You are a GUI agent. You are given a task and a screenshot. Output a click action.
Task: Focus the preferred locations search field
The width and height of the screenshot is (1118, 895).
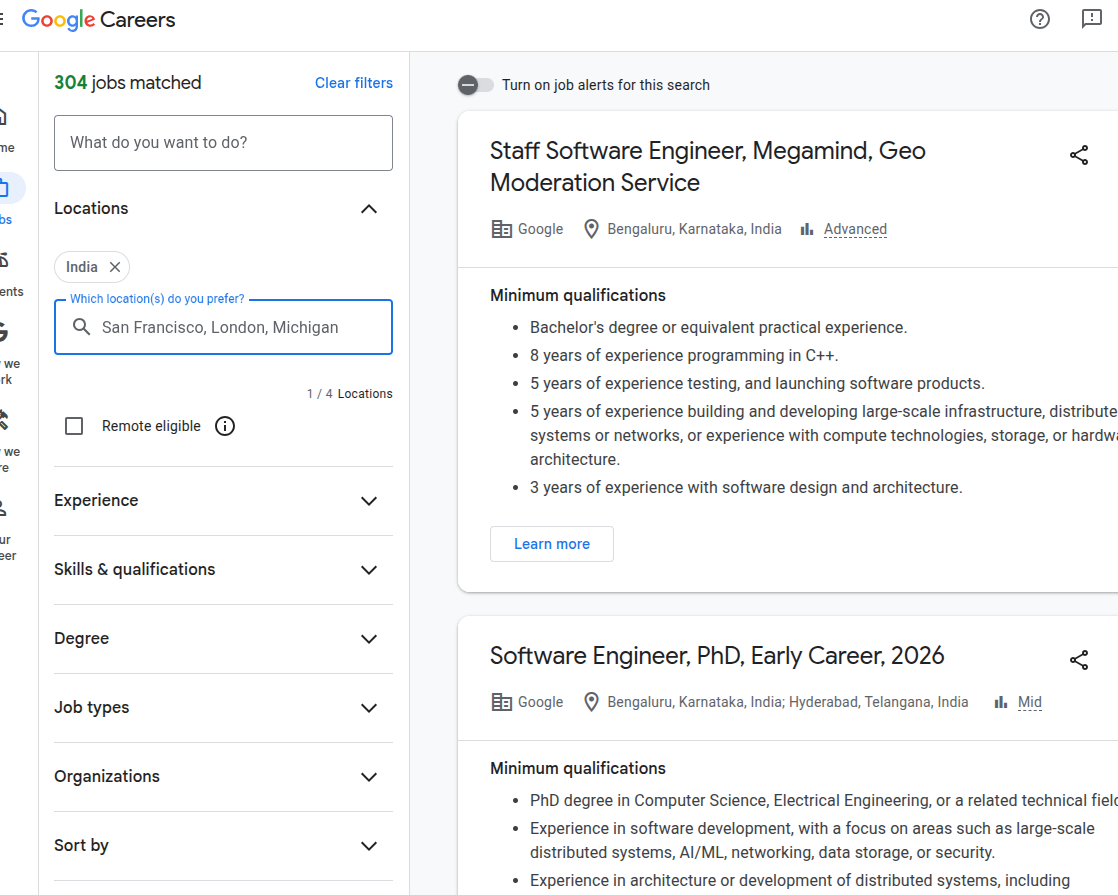tap(223, 327)
